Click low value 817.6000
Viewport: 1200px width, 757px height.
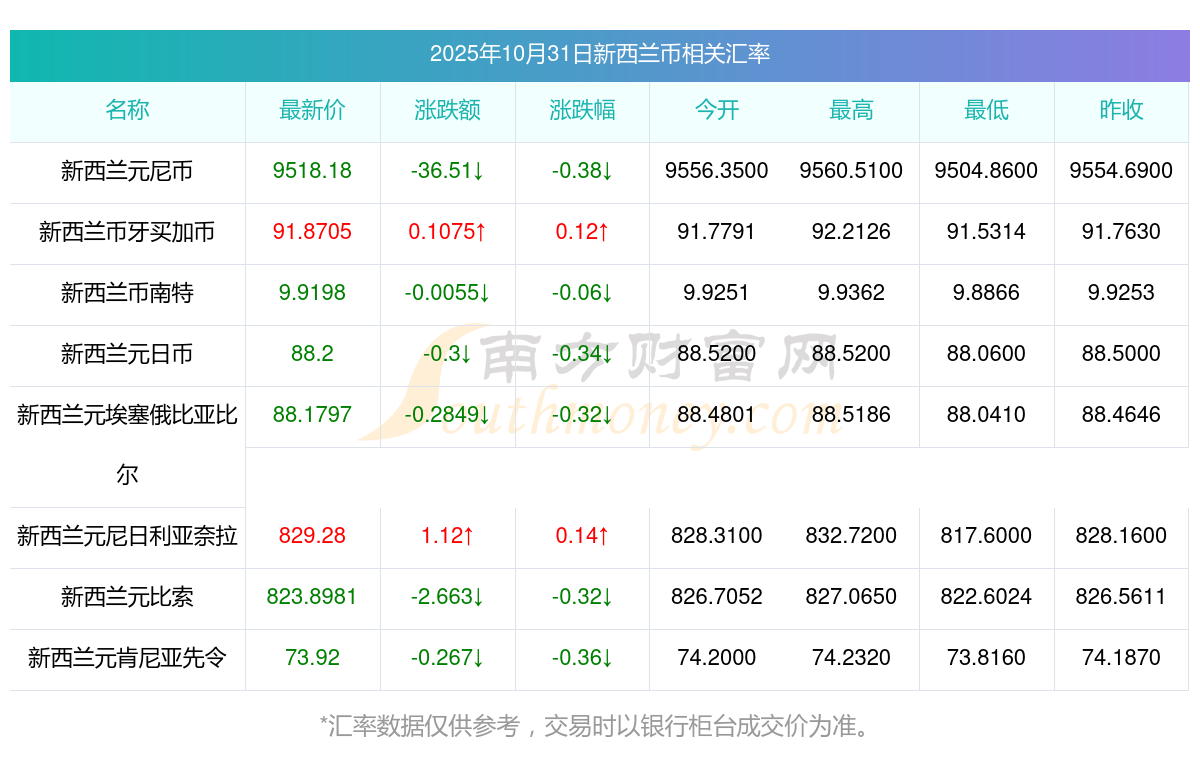(x=986, y=536)
